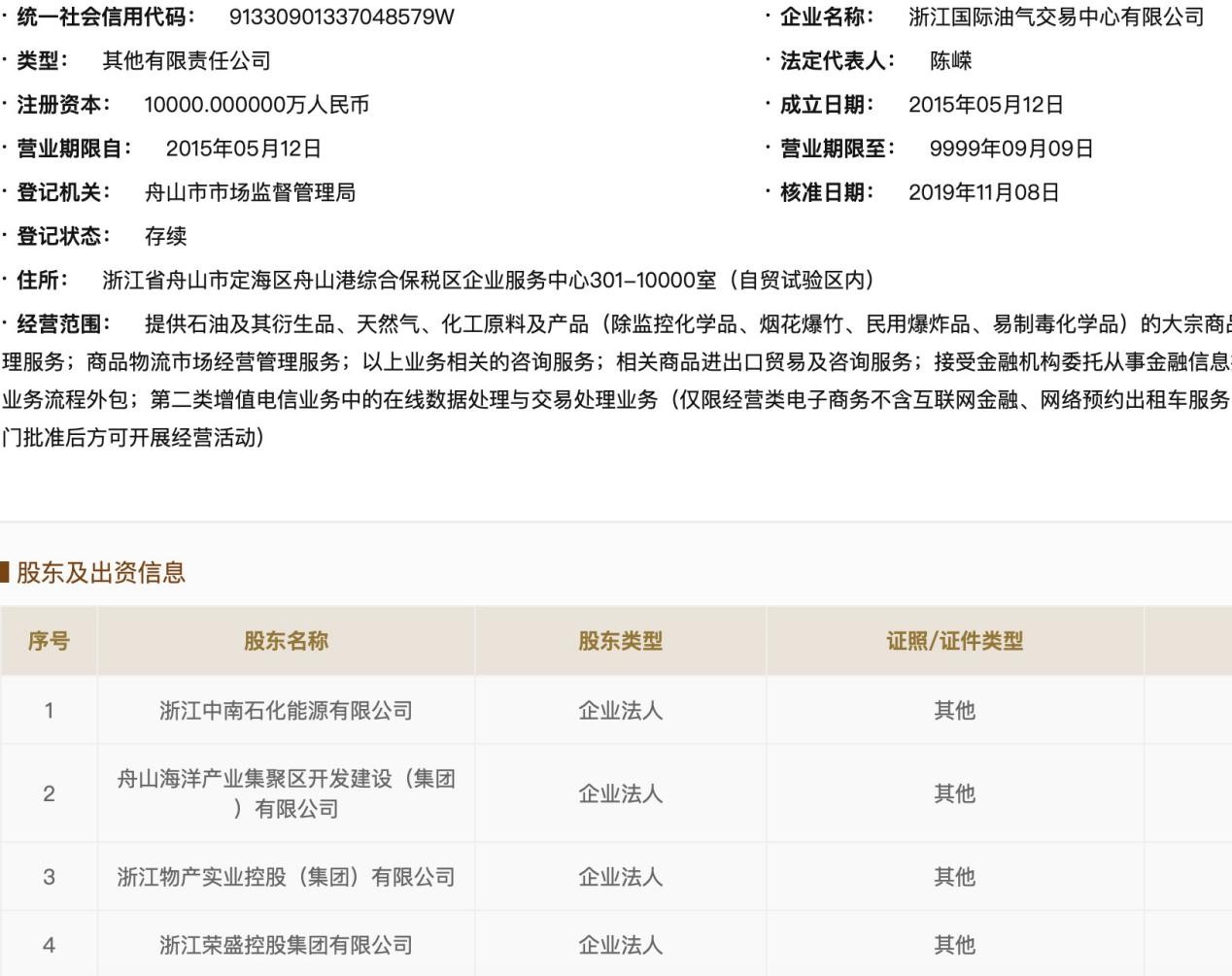Click 企业法人 in the 浙江荣盛控股集团 row
The width and height of the screenshot is (1232, 976).
tap(620, 945)
